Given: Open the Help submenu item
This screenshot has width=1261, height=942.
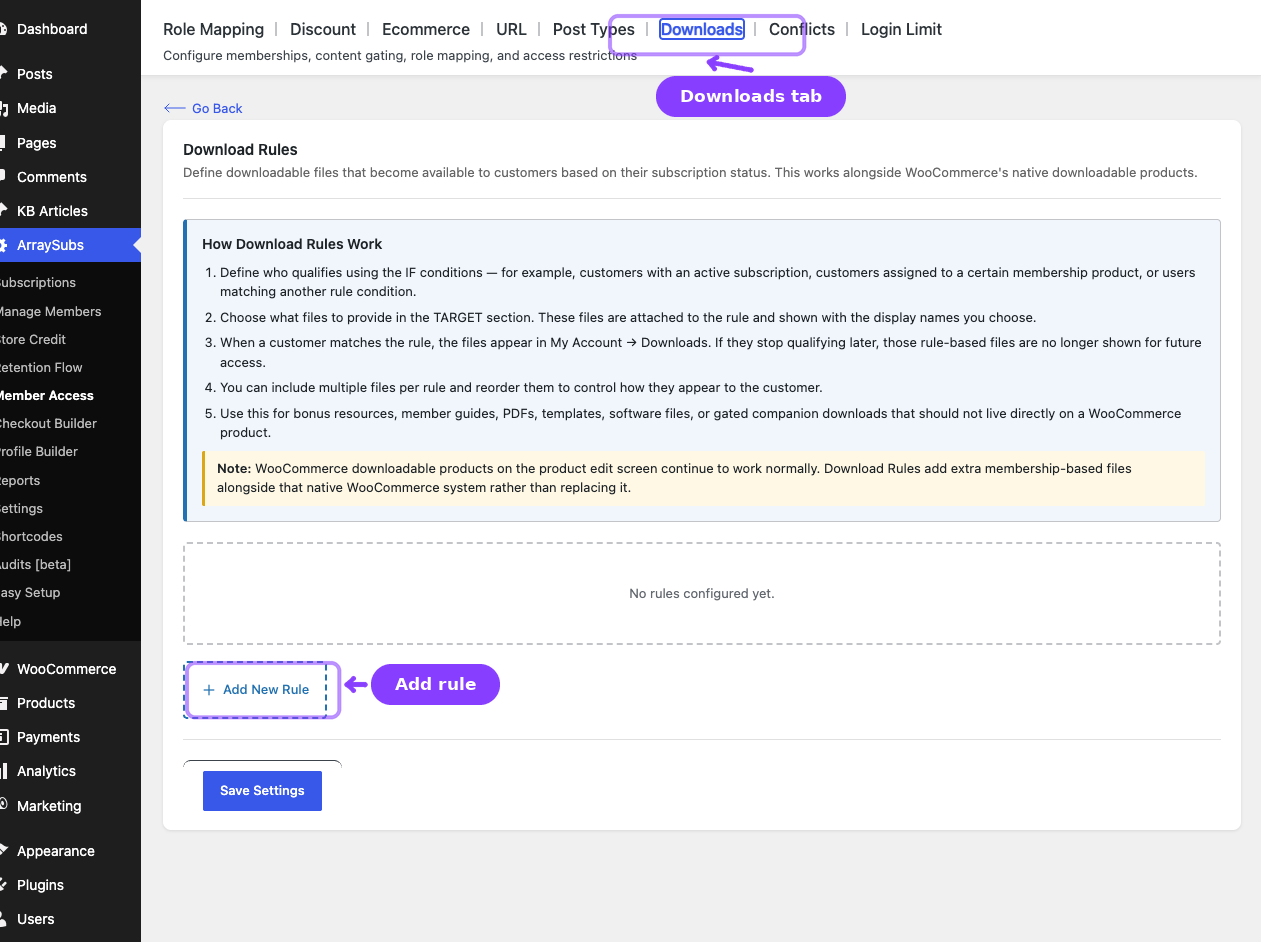Looking at the screenshot, I should (x=10, y=621).
